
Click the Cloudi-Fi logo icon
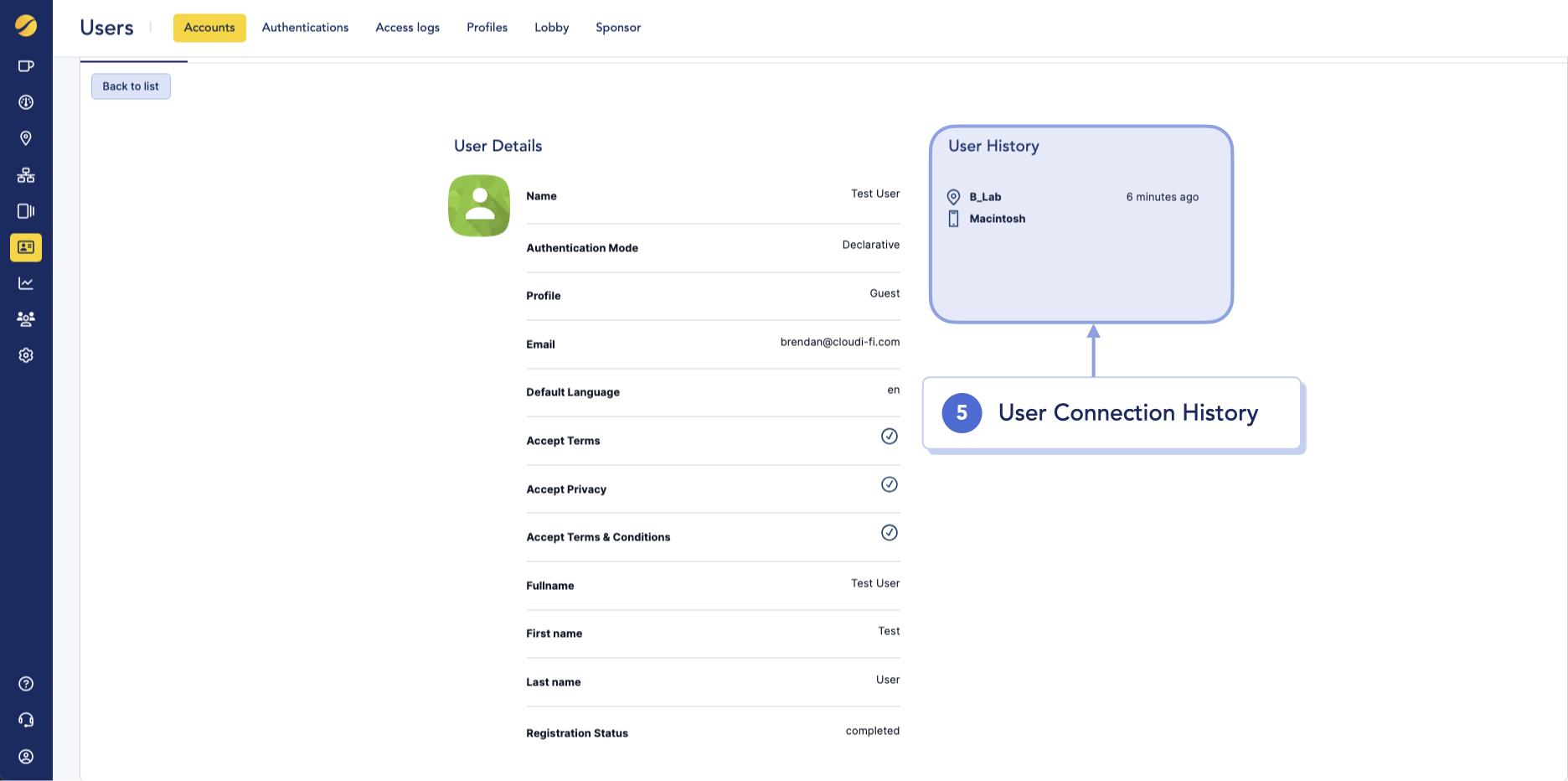(26, 26)
